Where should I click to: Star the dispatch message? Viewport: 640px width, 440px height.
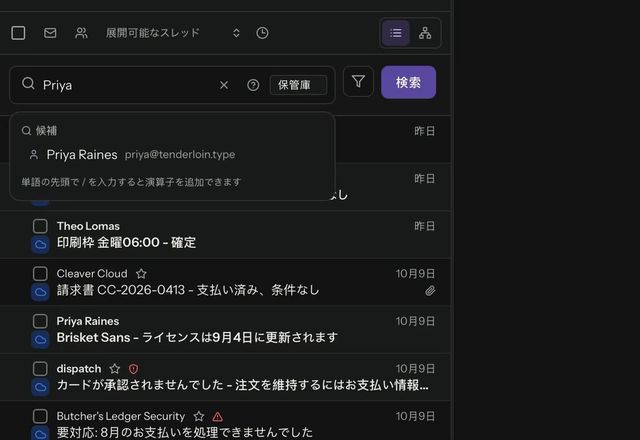coord(115,369)
